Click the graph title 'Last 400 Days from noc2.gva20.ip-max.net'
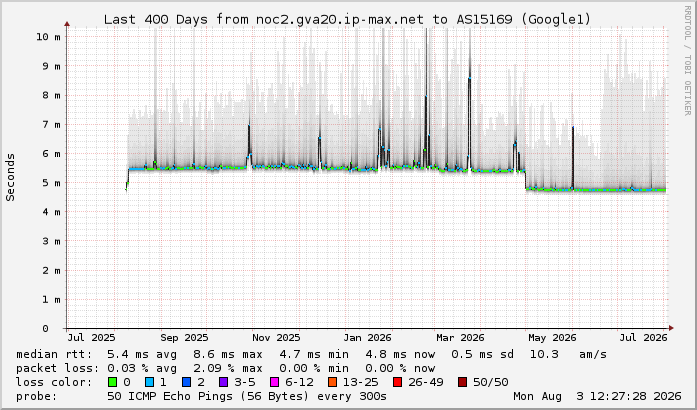 click(x=265, y=20)
